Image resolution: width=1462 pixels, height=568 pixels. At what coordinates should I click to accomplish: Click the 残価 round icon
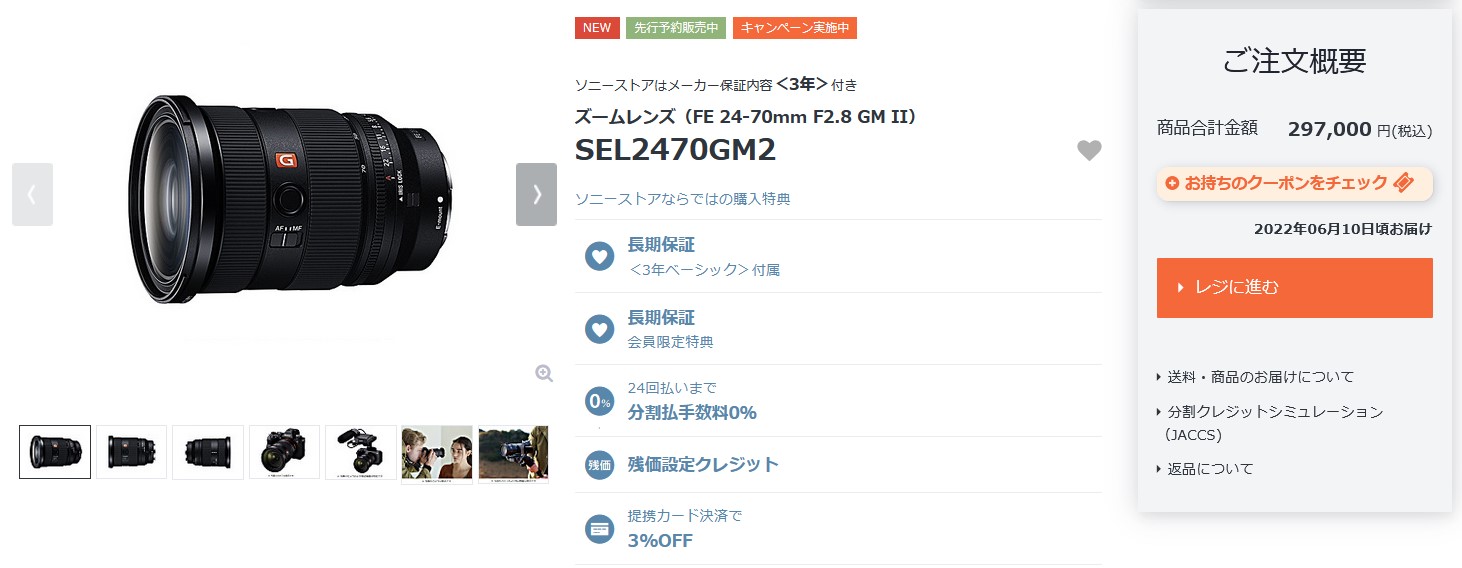[599, 465]
